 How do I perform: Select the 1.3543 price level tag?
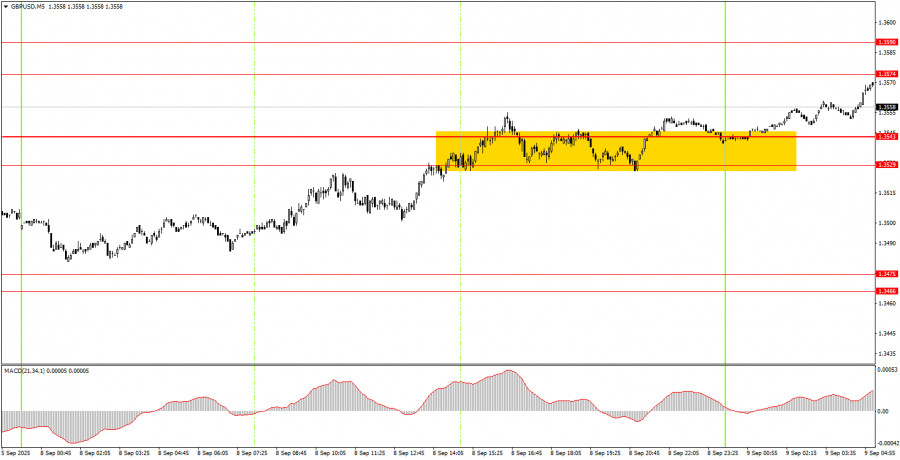pyautogui.click(x=886, y=136)
